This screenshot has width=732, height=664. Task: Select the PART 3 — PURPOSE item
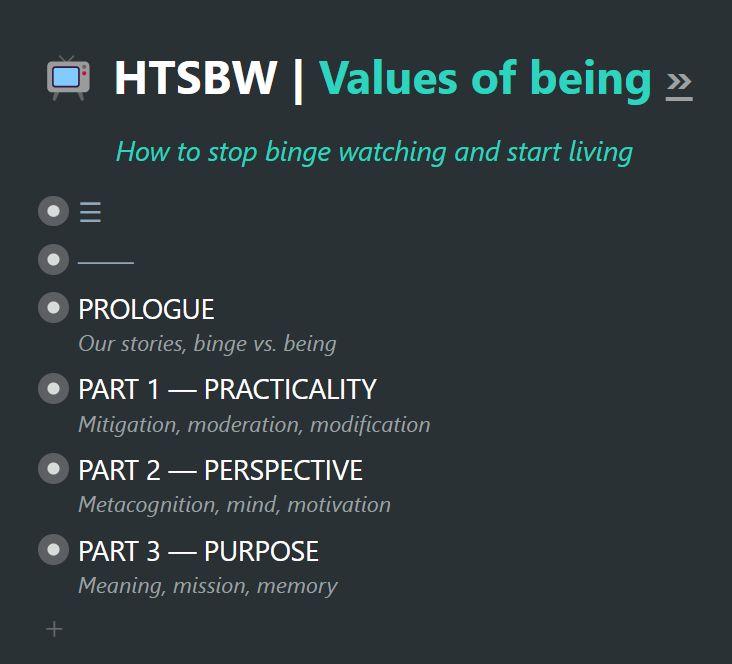click(198, 551)
